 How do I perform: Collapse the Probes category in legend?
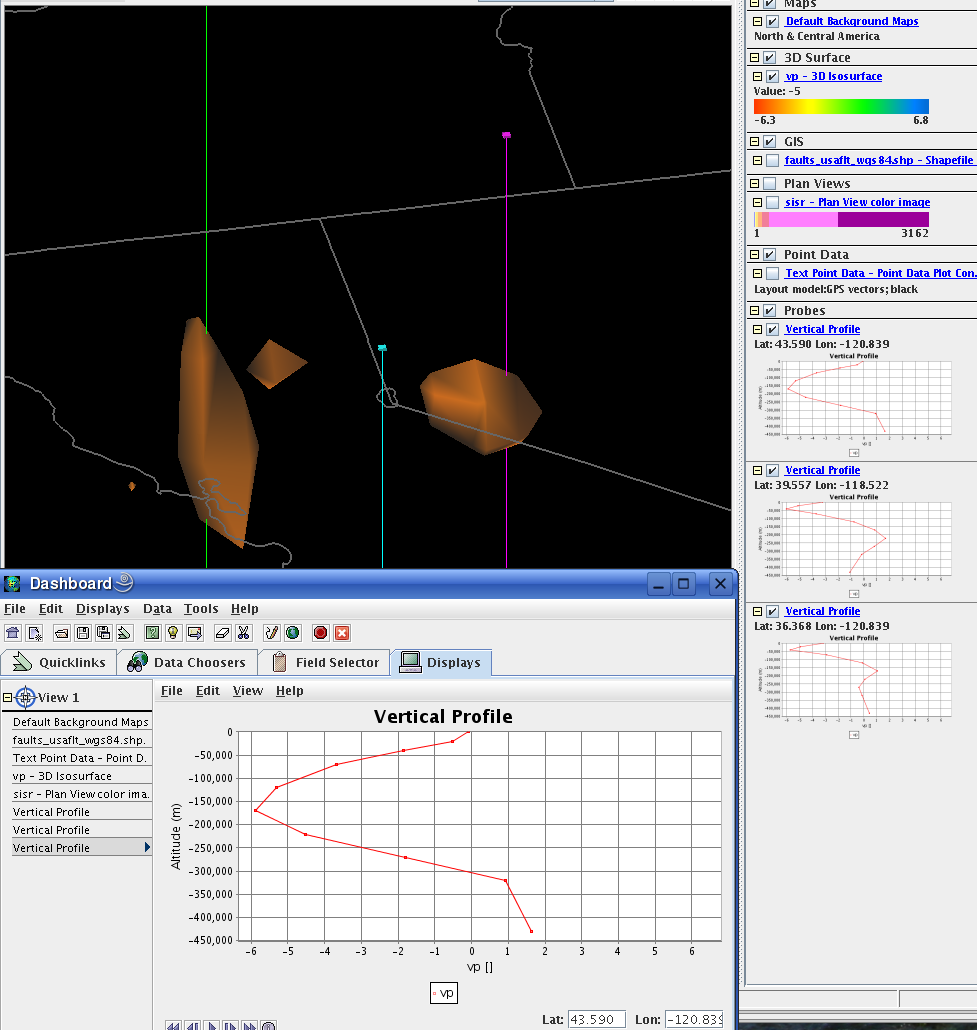point(755,310)
